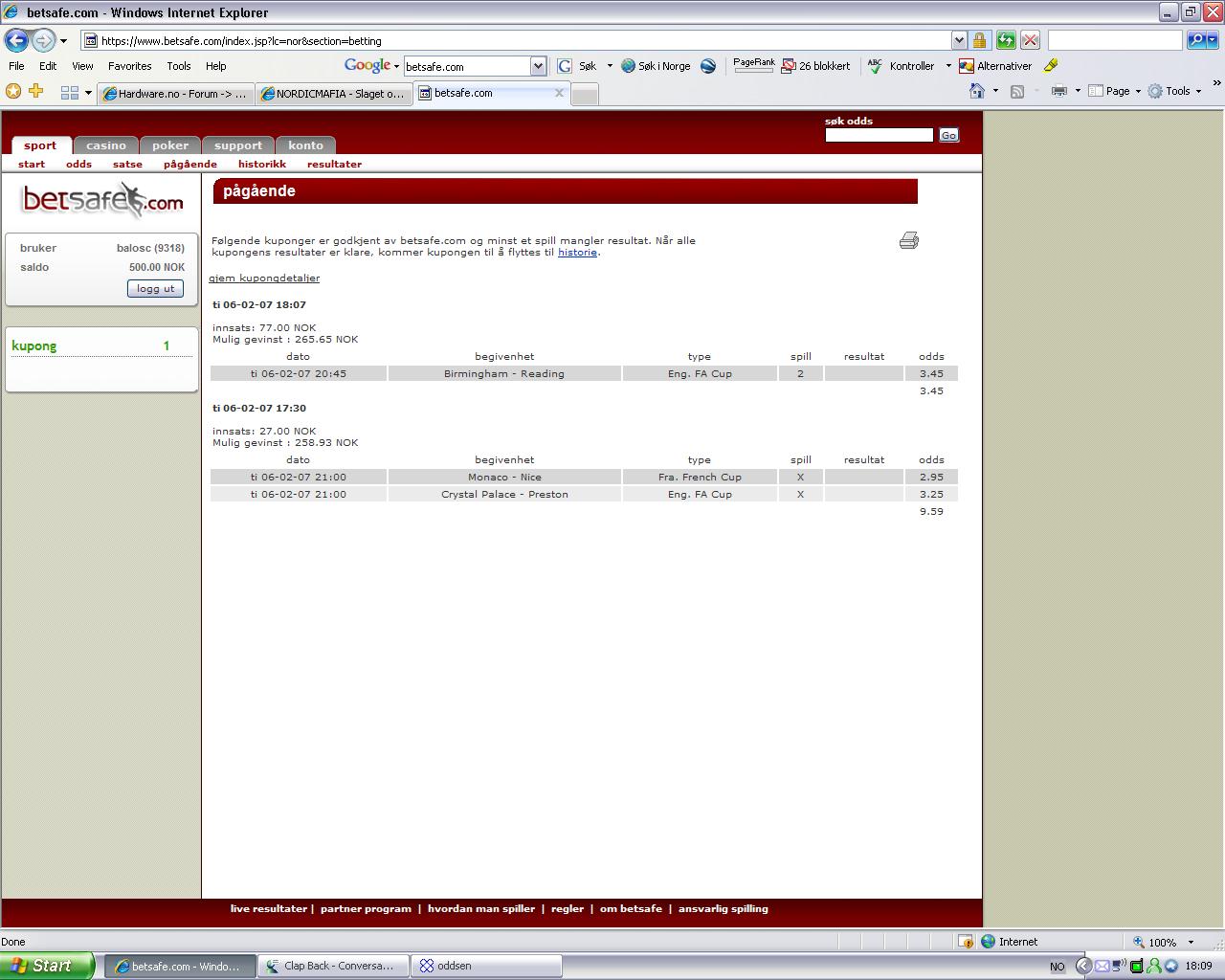Viewport: 1225px width, 980px height.
Task: Open the Alternativer toolbar options
Action: click(995, 66)
